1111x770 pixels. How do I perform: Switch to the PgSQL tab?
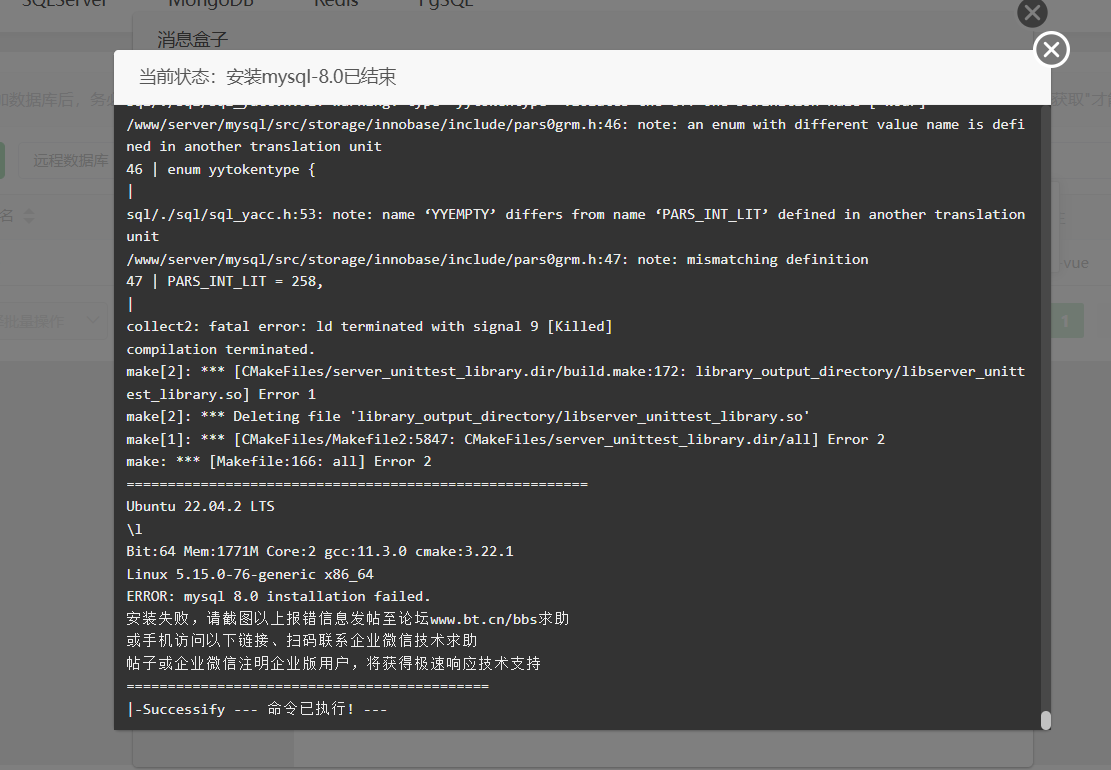(445, 3)
